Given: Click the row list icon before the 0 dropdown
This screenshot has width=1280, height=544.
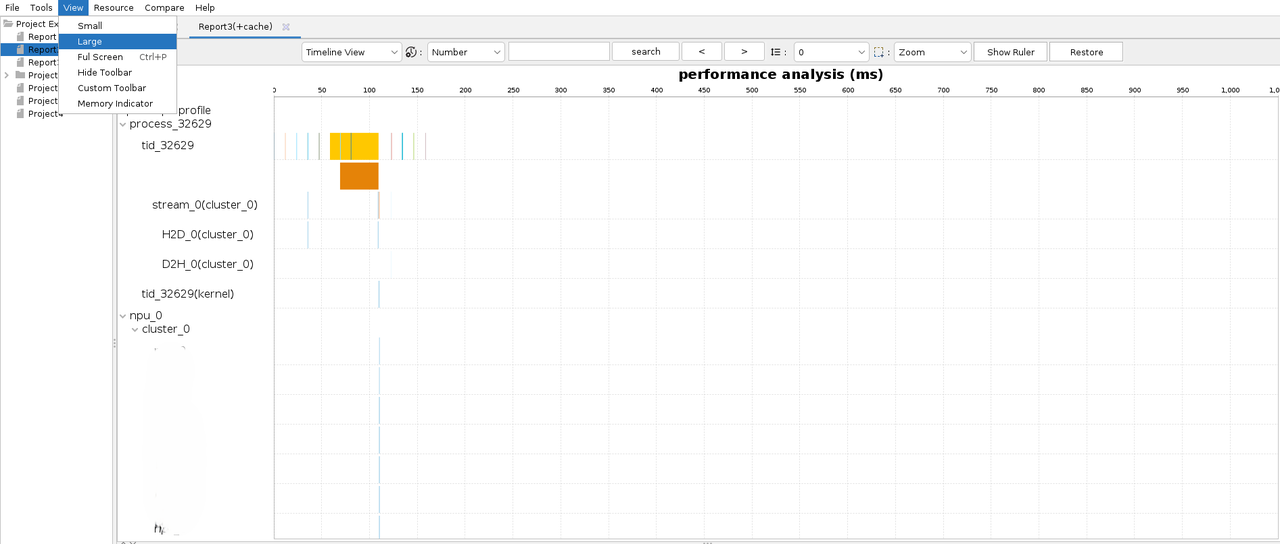Looking at the screenshot, I should tap(776, 52).
